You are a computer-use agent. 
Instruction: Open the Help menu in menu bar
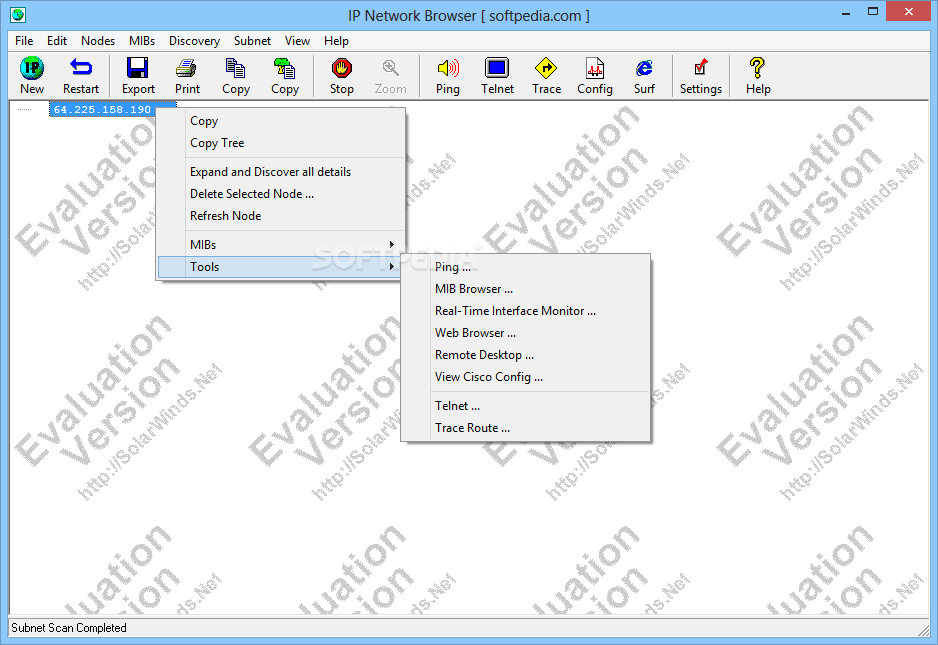pyautogui.click(x=336, y=41)
